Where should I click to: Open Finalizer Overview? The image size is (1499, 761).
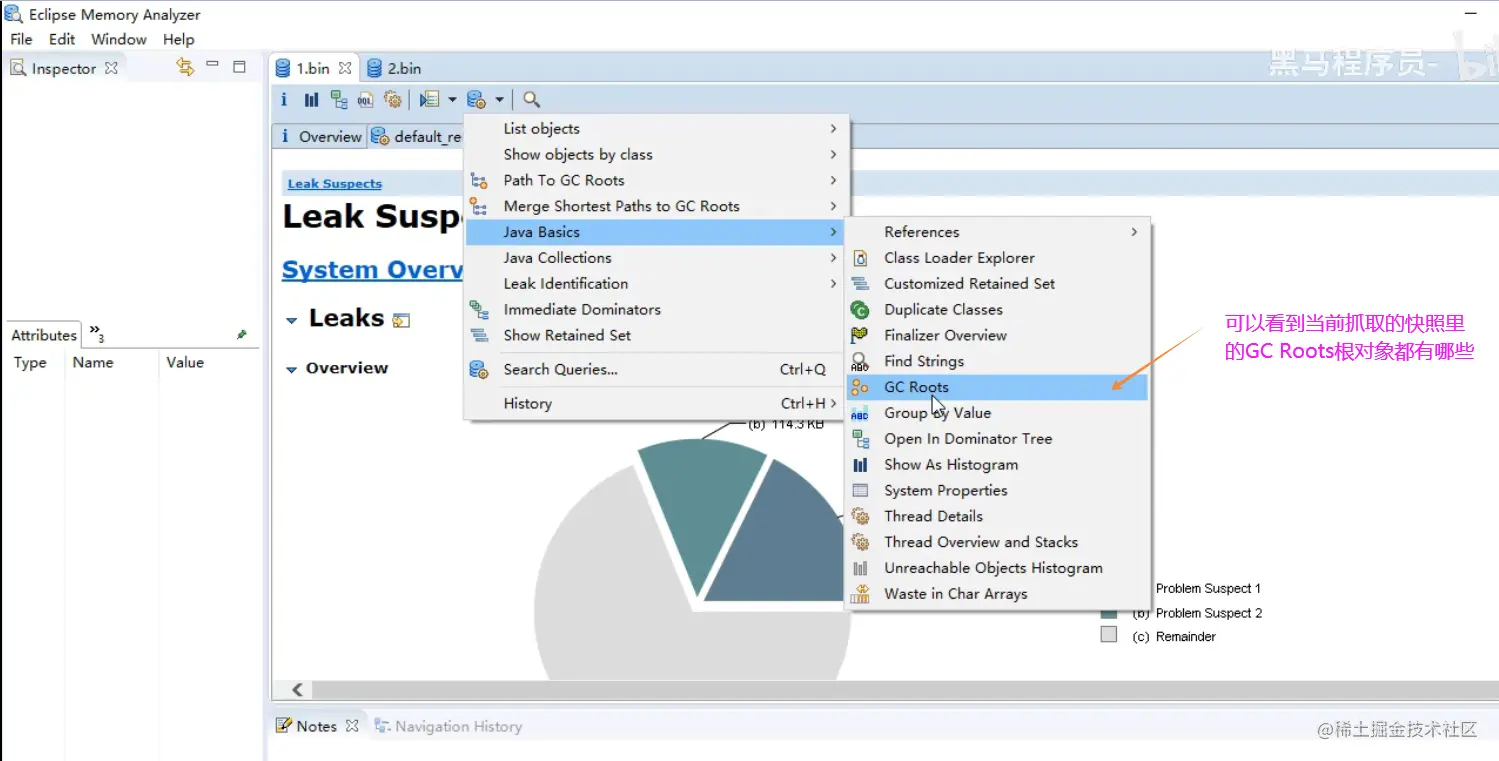[x=998, y=336]
